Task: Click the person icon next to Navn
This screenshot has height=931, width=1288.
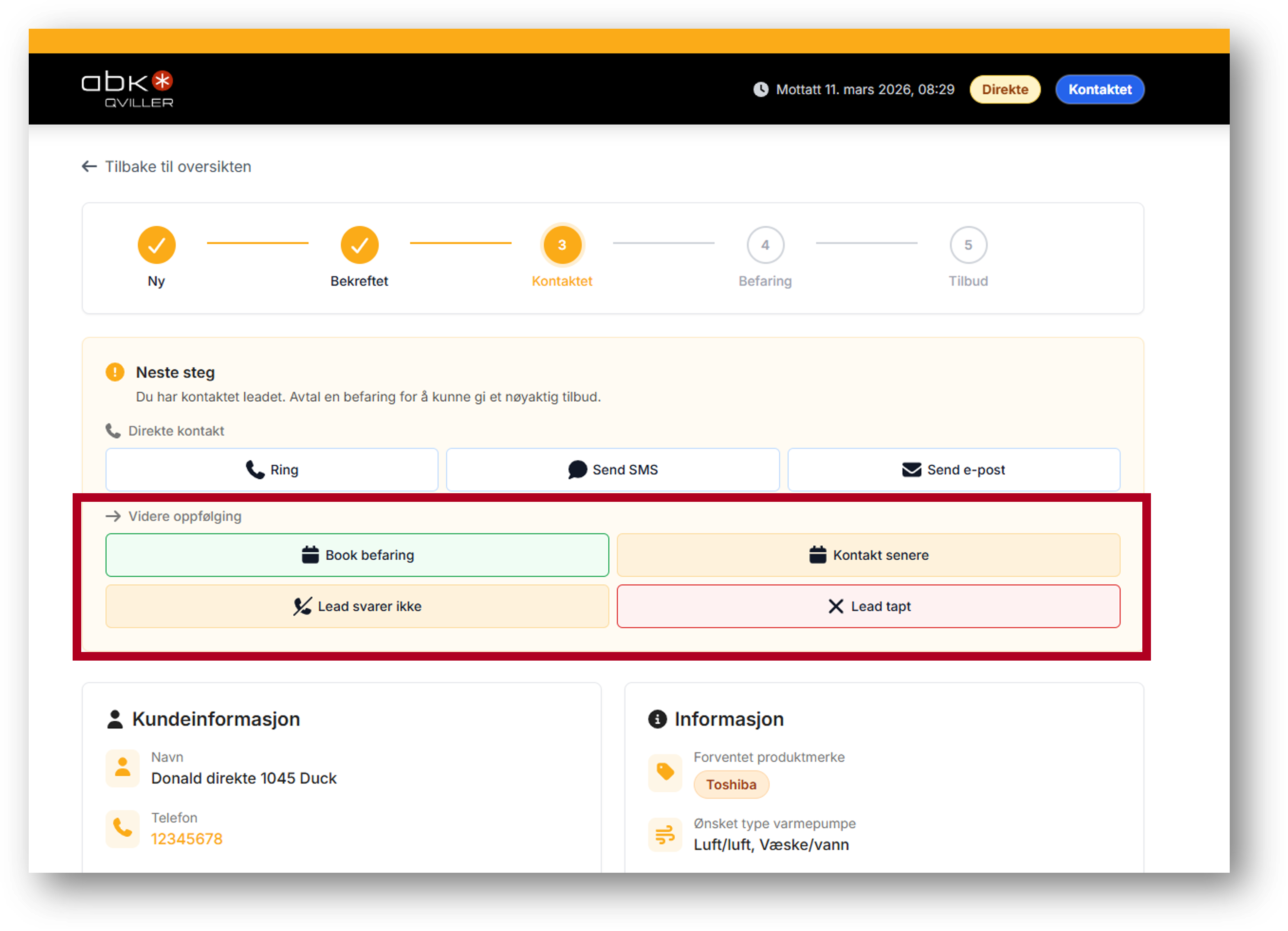Action: (x=123, y=767)
